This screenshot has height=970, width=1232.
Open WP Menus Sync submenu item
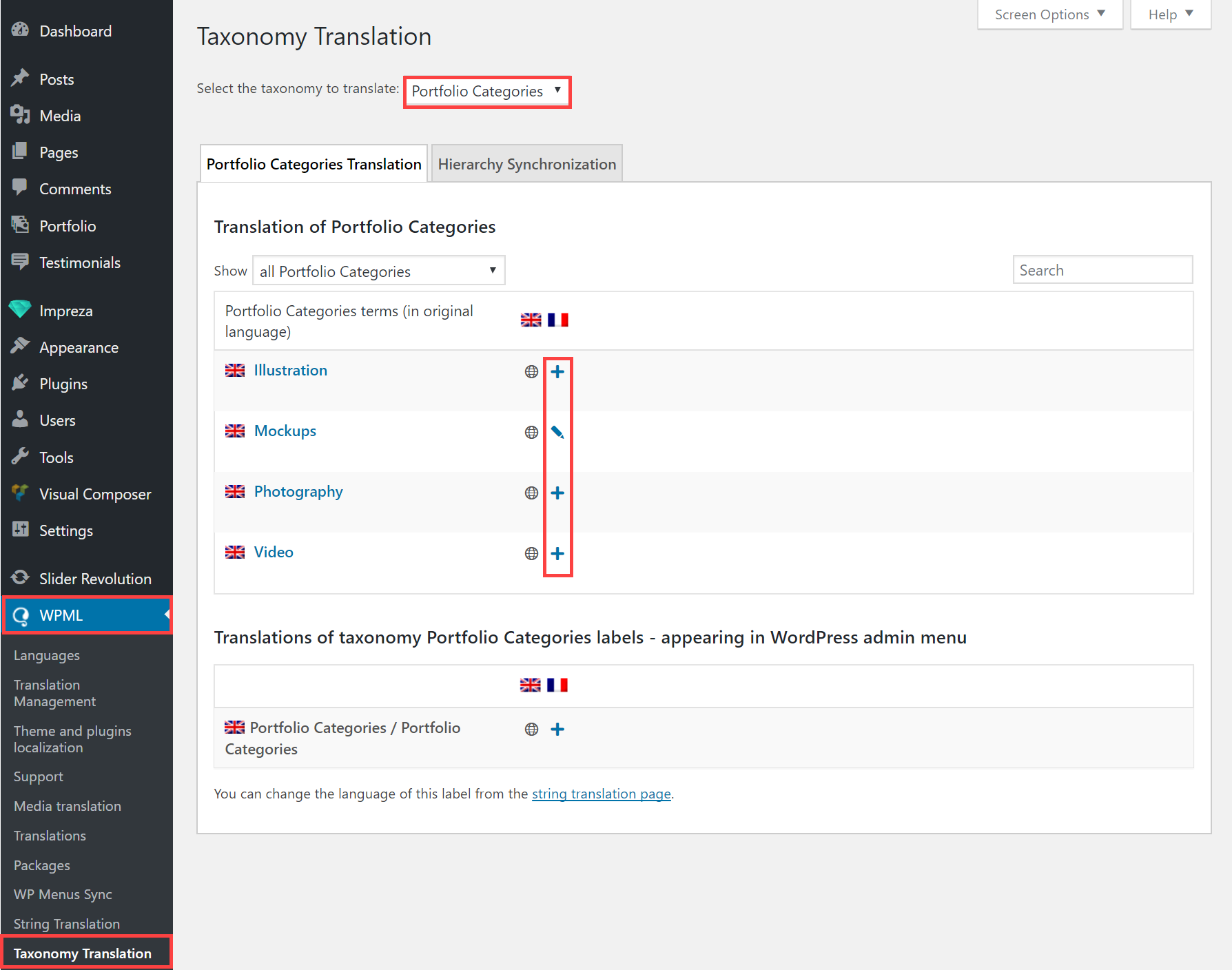tap(63, 894)
